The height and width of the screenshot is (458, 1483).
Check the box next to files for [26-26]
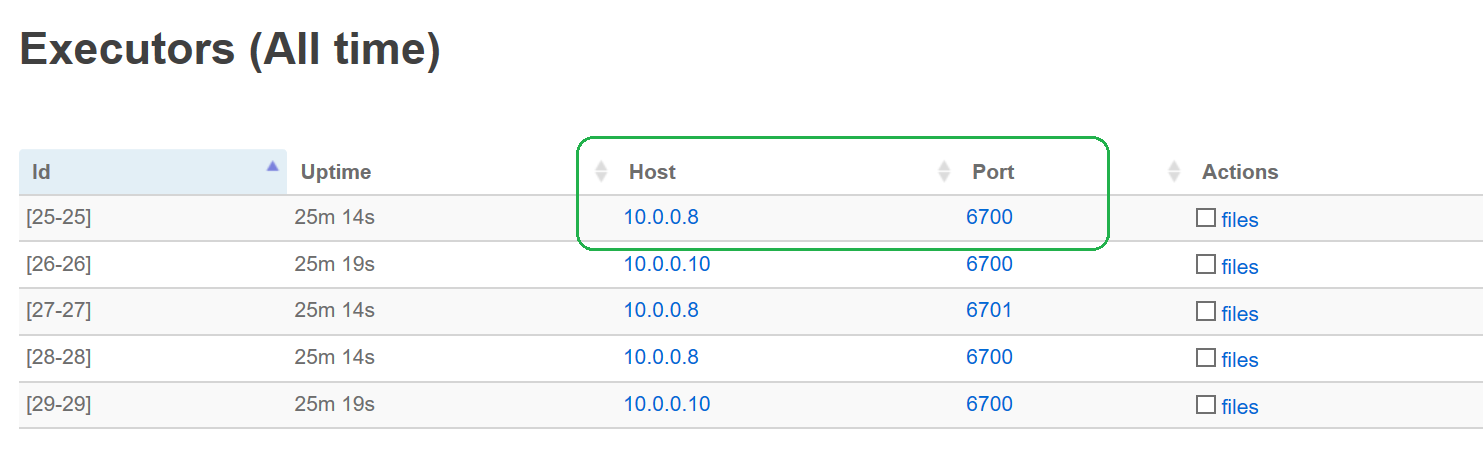coord(1206,264)
